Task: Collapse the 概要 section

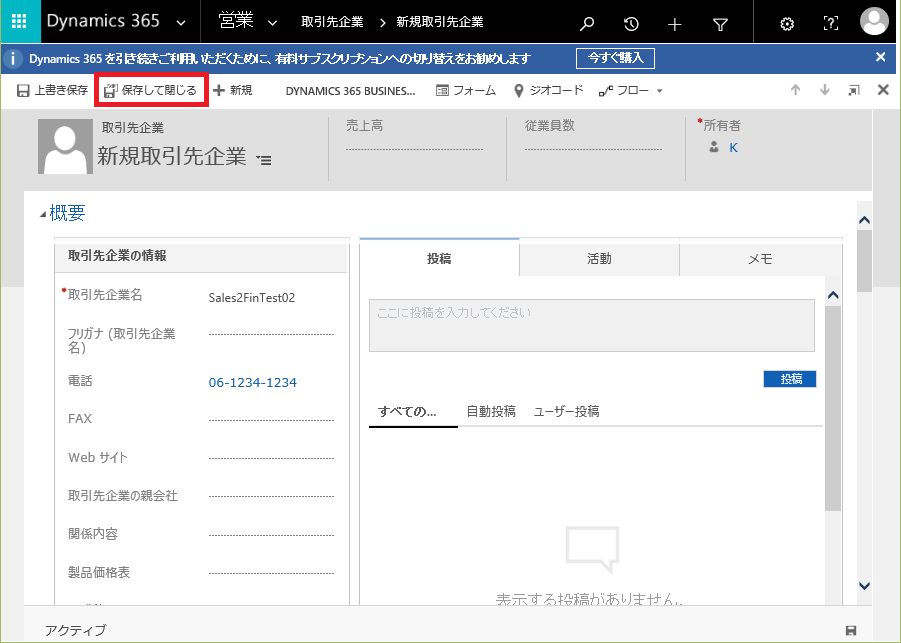Action: coord(43,214)
